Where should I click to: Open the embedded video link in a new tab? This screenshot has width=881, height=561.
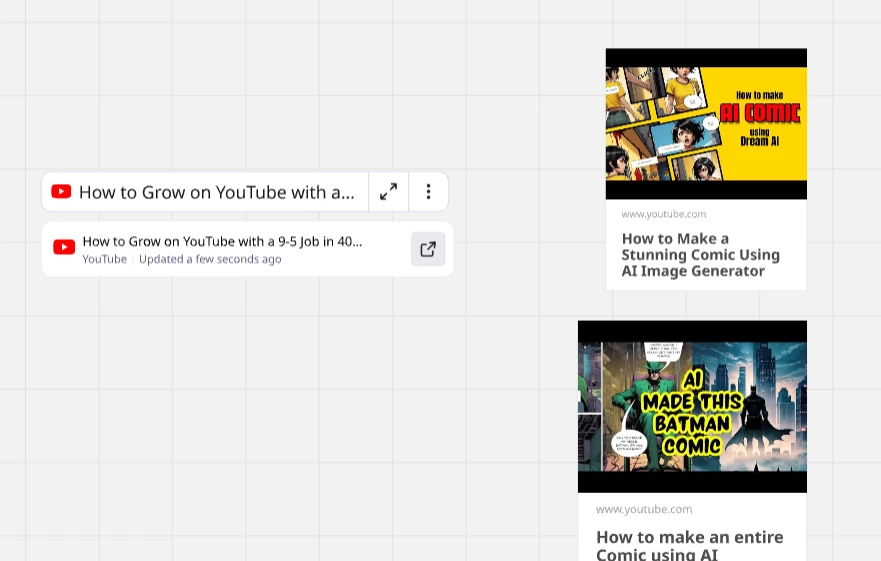(x=428, y=249)
